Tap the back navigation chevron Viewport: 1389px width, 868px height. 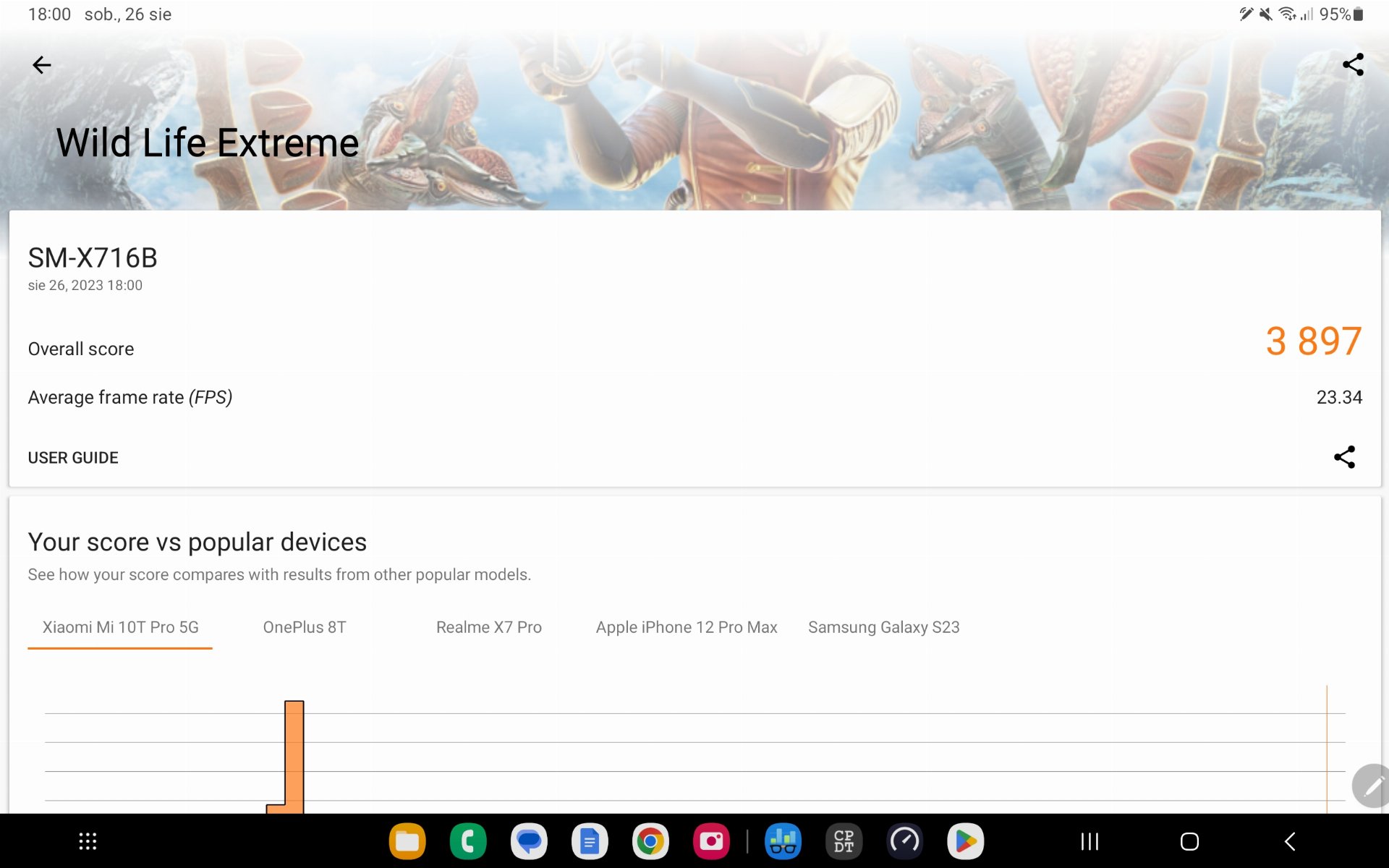click(x=1290, y=841)
